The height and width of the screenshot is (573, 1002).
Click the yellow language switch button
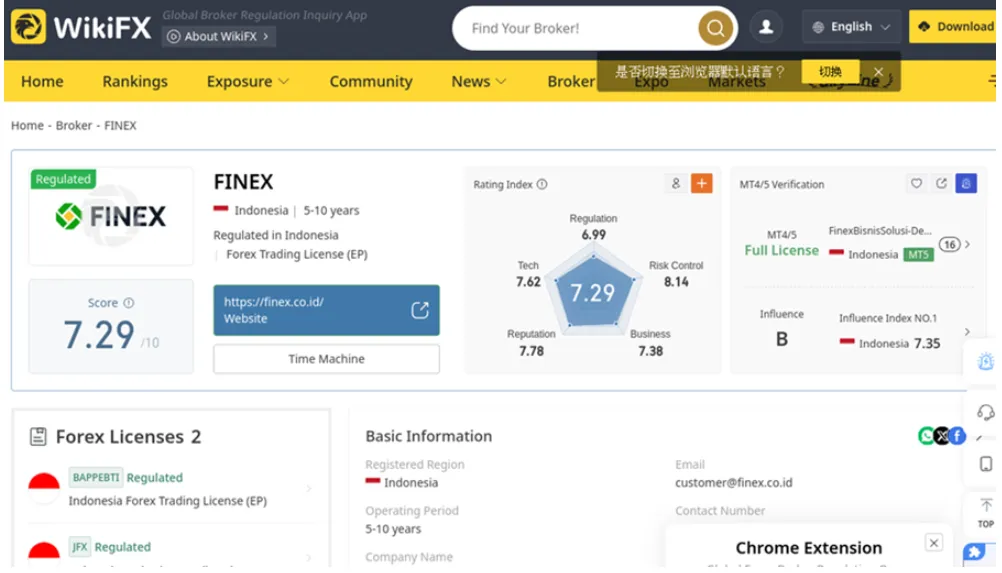click(830, 72)
